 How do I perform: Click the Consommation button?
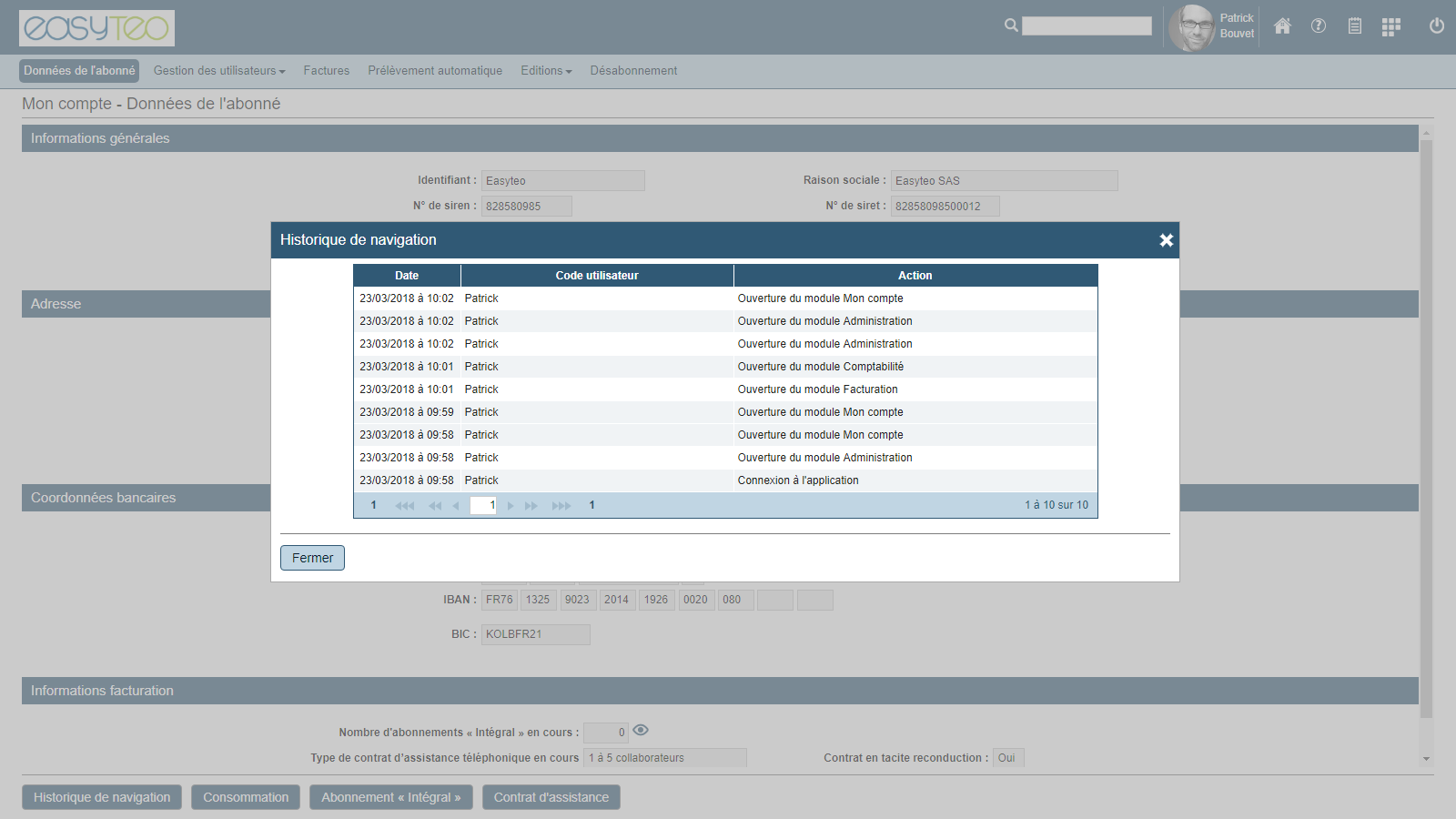click(x=246, y=797)
